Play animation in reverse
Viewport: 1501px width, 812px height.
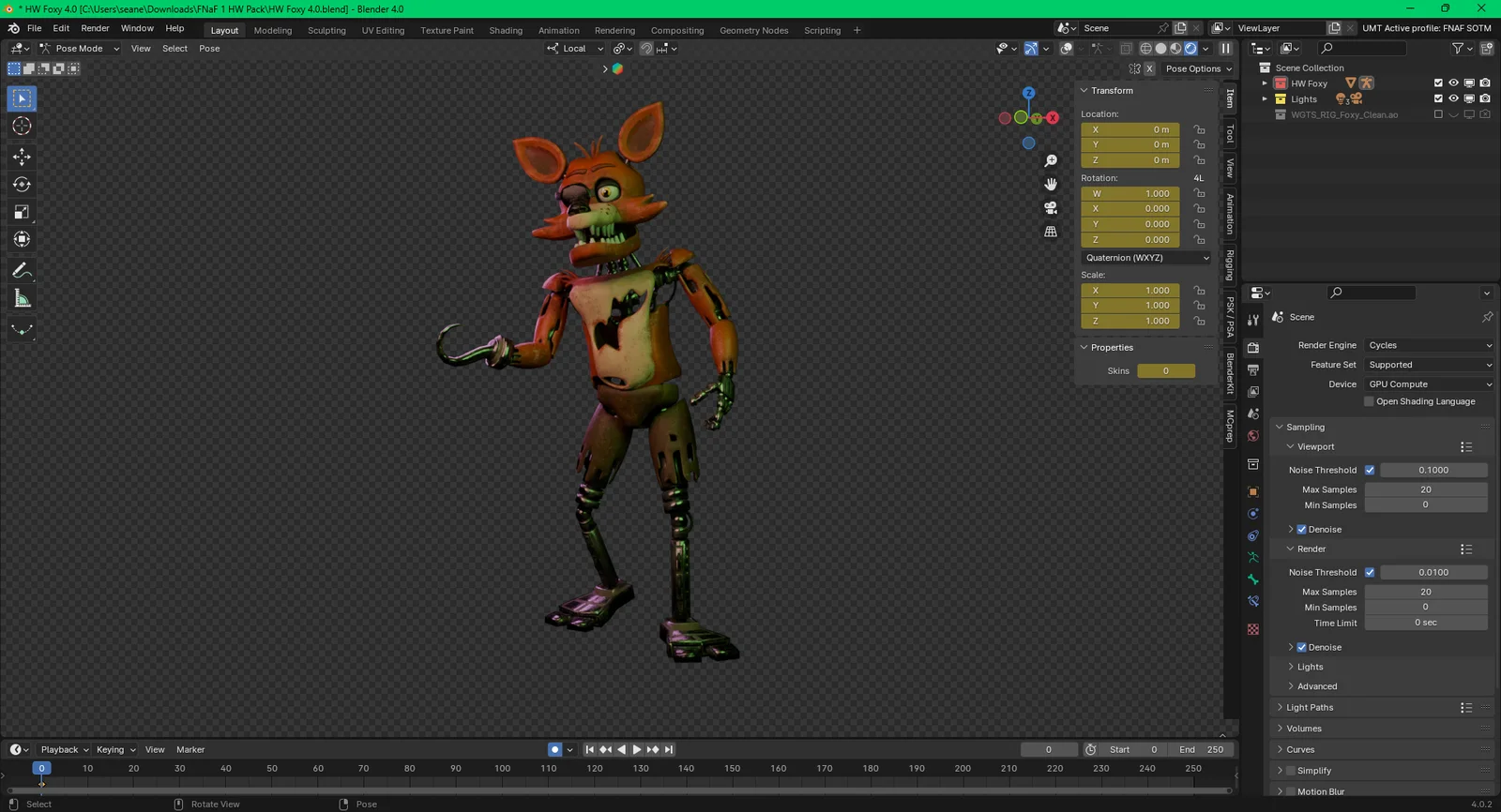click(621, 750)
